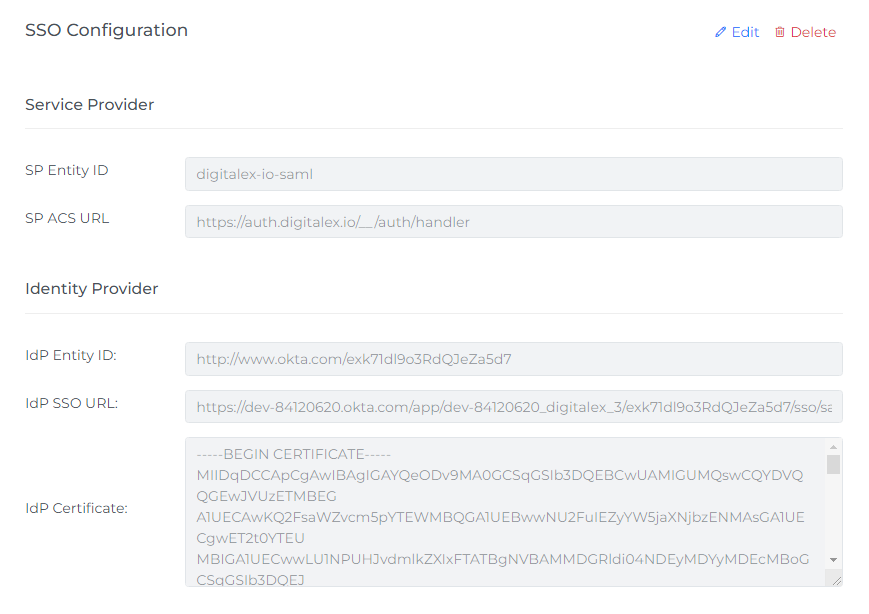Open the Edit link for SSO Configuration
The width and height of the screenshot is (869, 614).
(x=744, y=32)
